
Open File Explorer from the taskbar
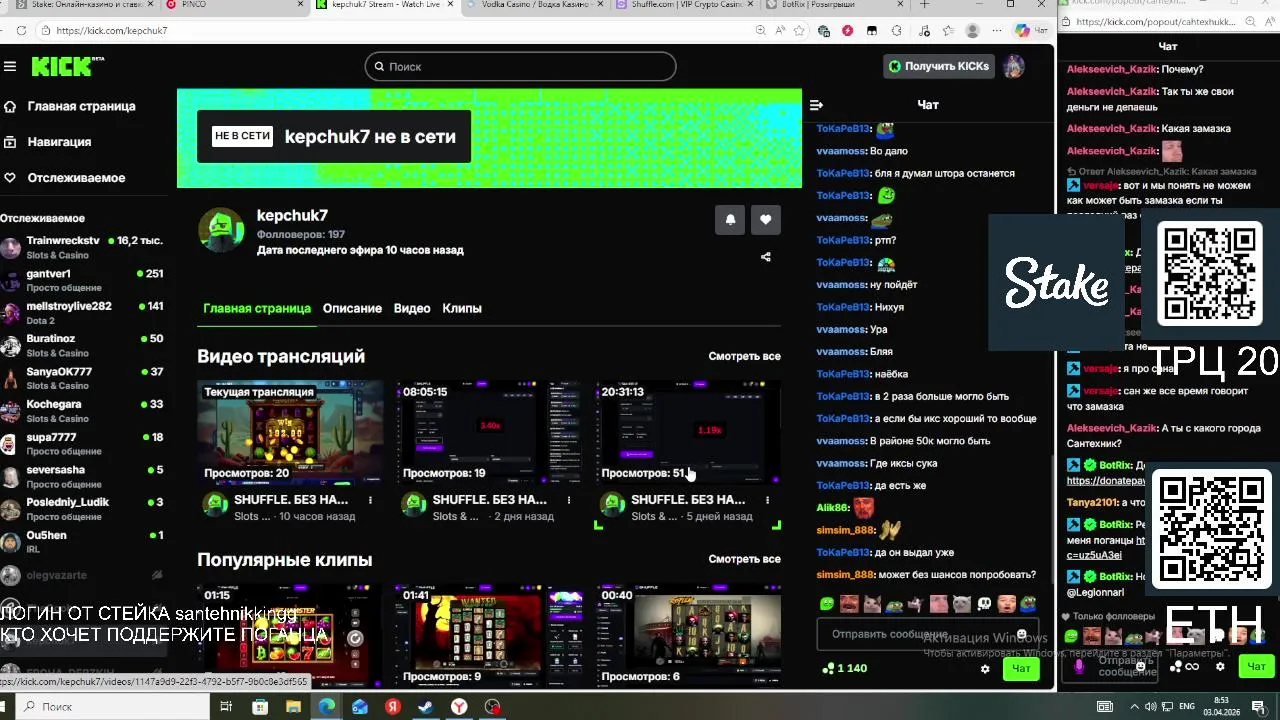click(293, 707)
